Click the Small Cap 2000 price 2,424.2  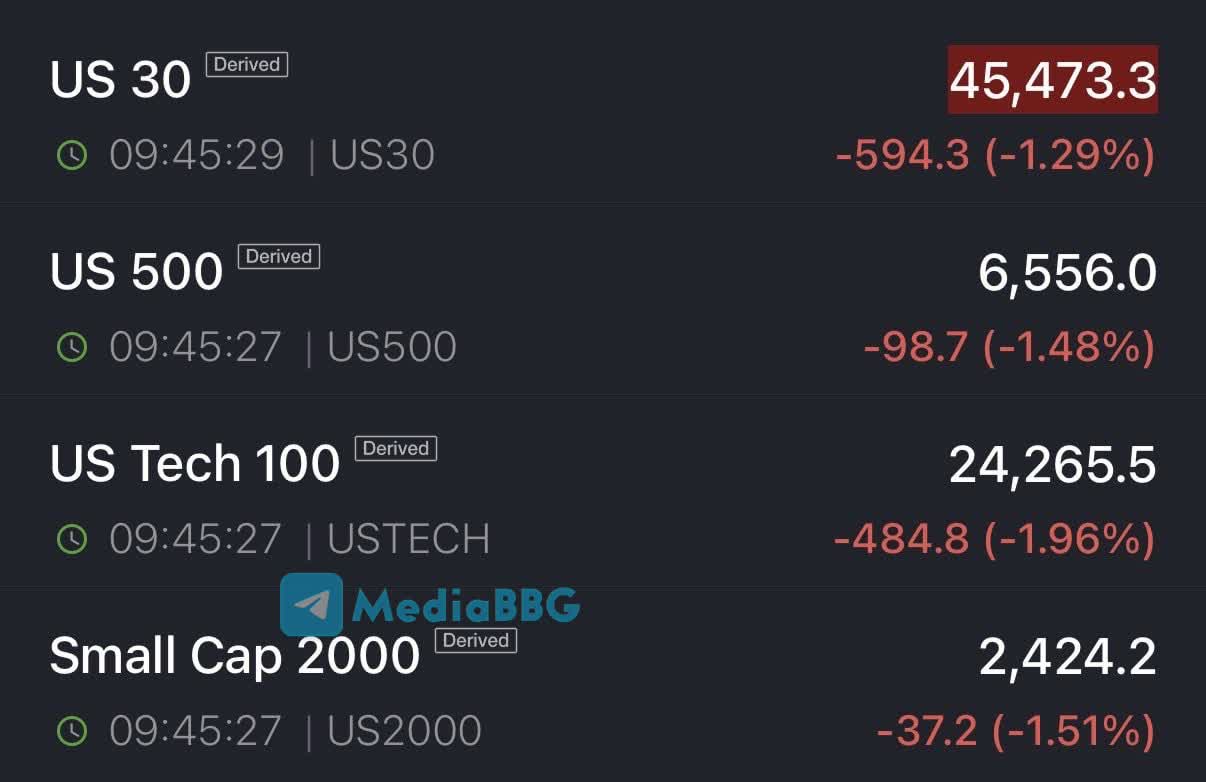coord(1067,656)
